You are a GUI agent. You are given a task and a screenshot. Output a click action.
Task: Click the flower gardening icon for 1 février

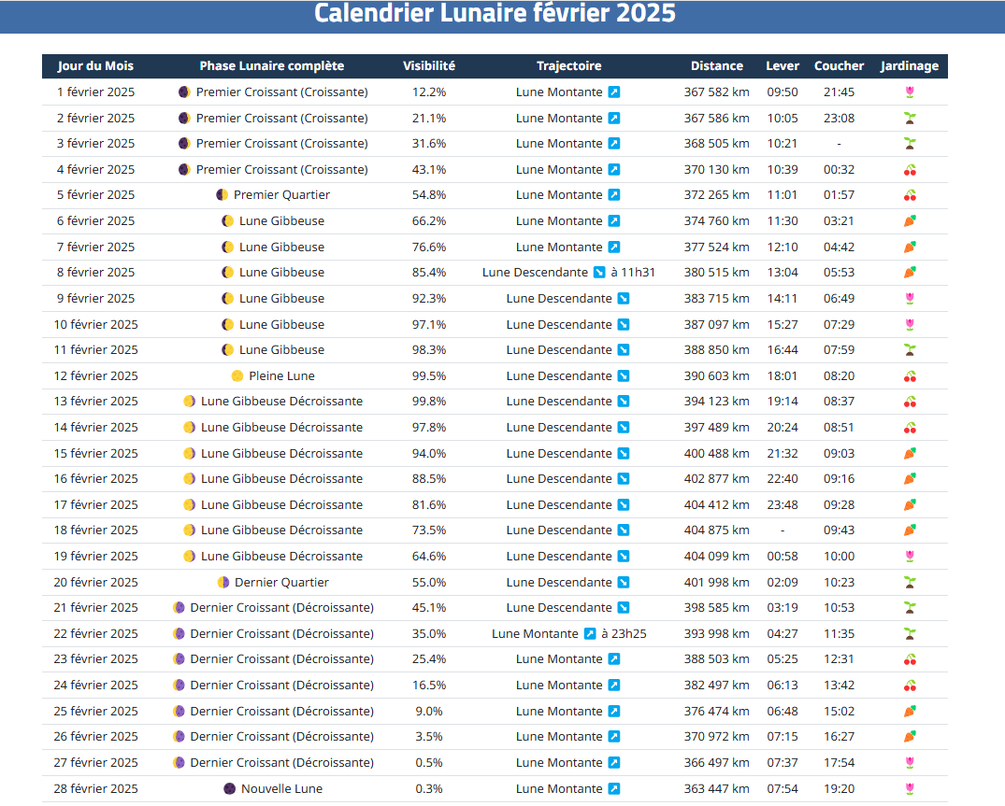(x=909, y=92)
